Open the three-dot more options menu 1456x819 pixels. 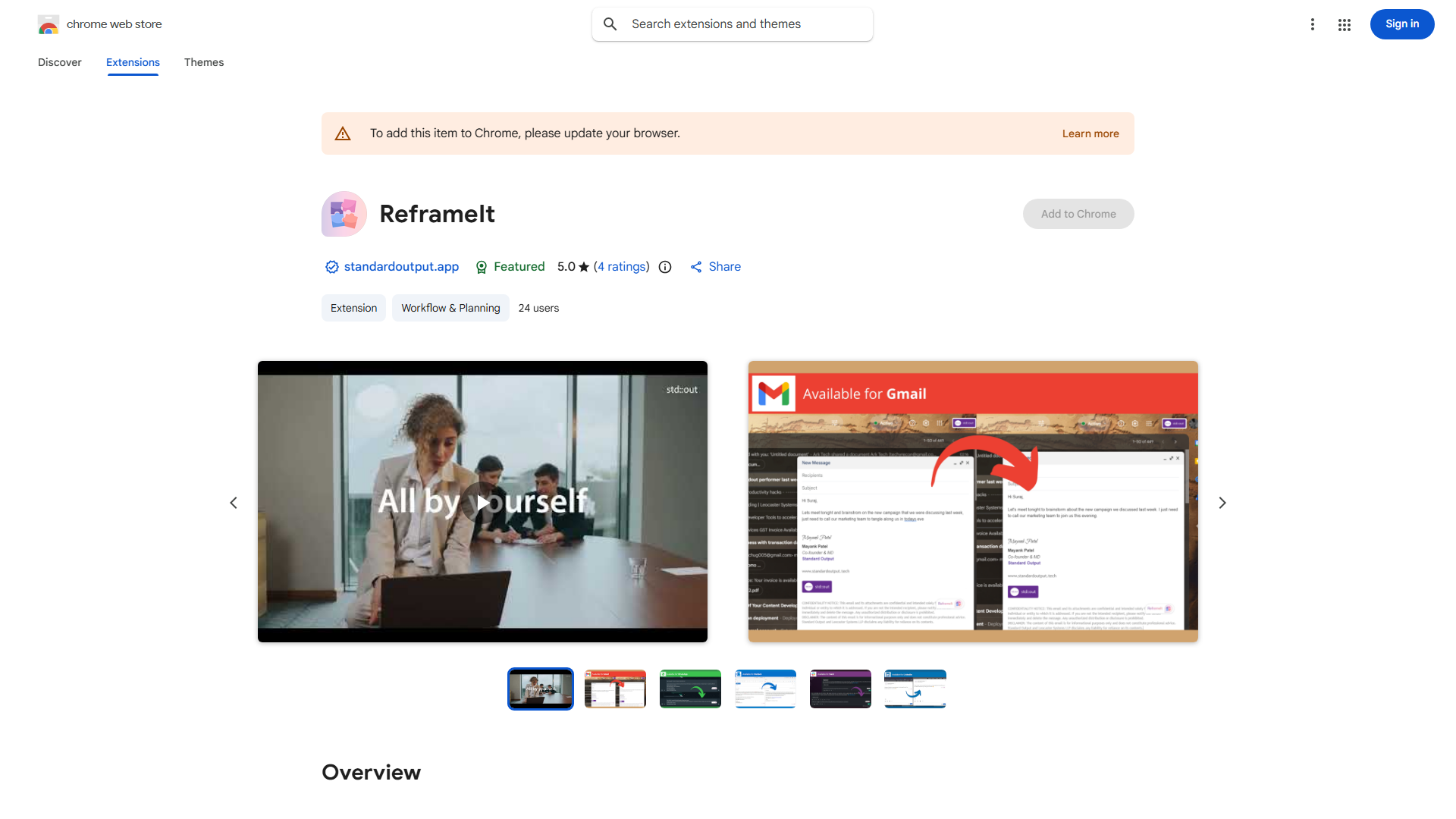(x=1312, y=24)
